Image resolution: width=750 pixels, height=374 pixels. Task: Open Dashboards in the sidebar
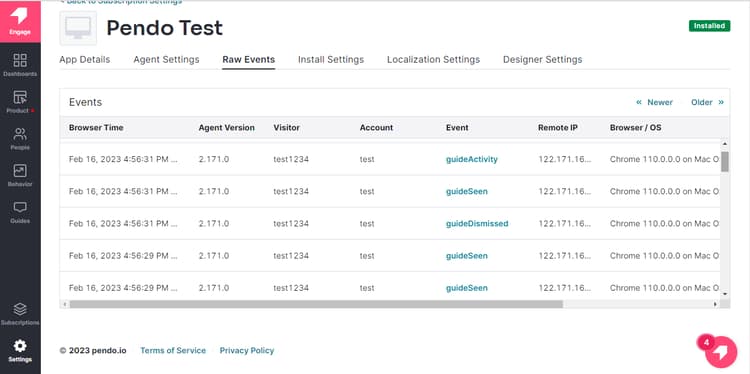[20, 65]
